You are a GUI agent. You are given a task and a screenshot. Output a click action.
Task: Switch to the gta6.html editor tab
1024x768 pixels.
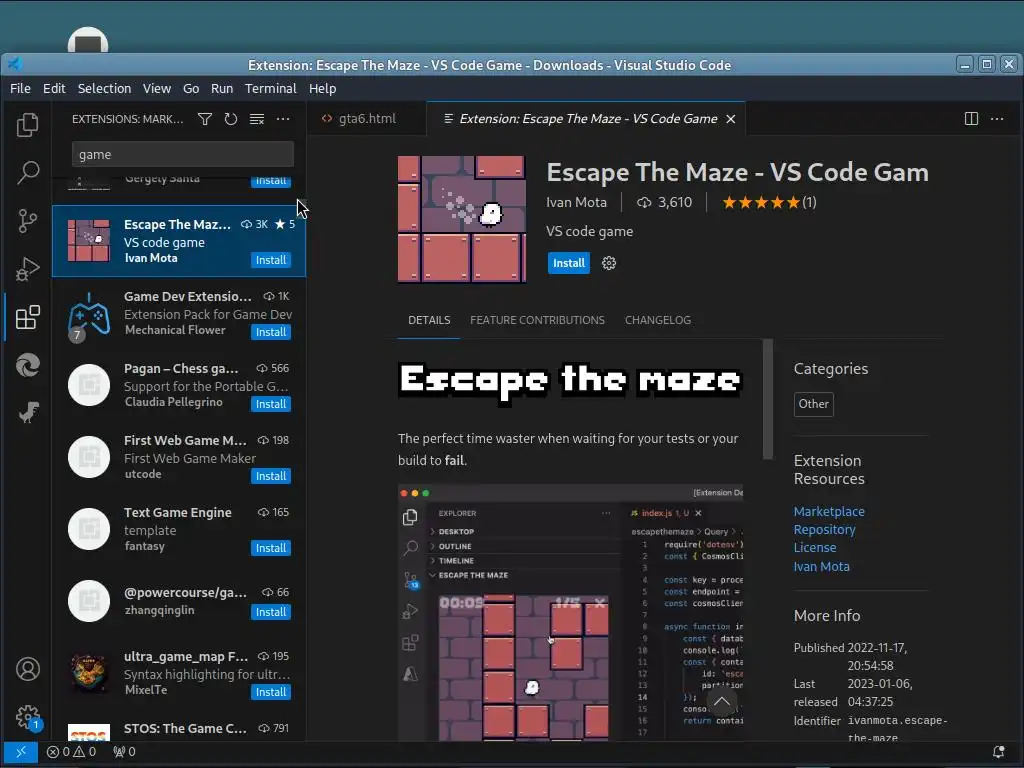tap(366, 119)
